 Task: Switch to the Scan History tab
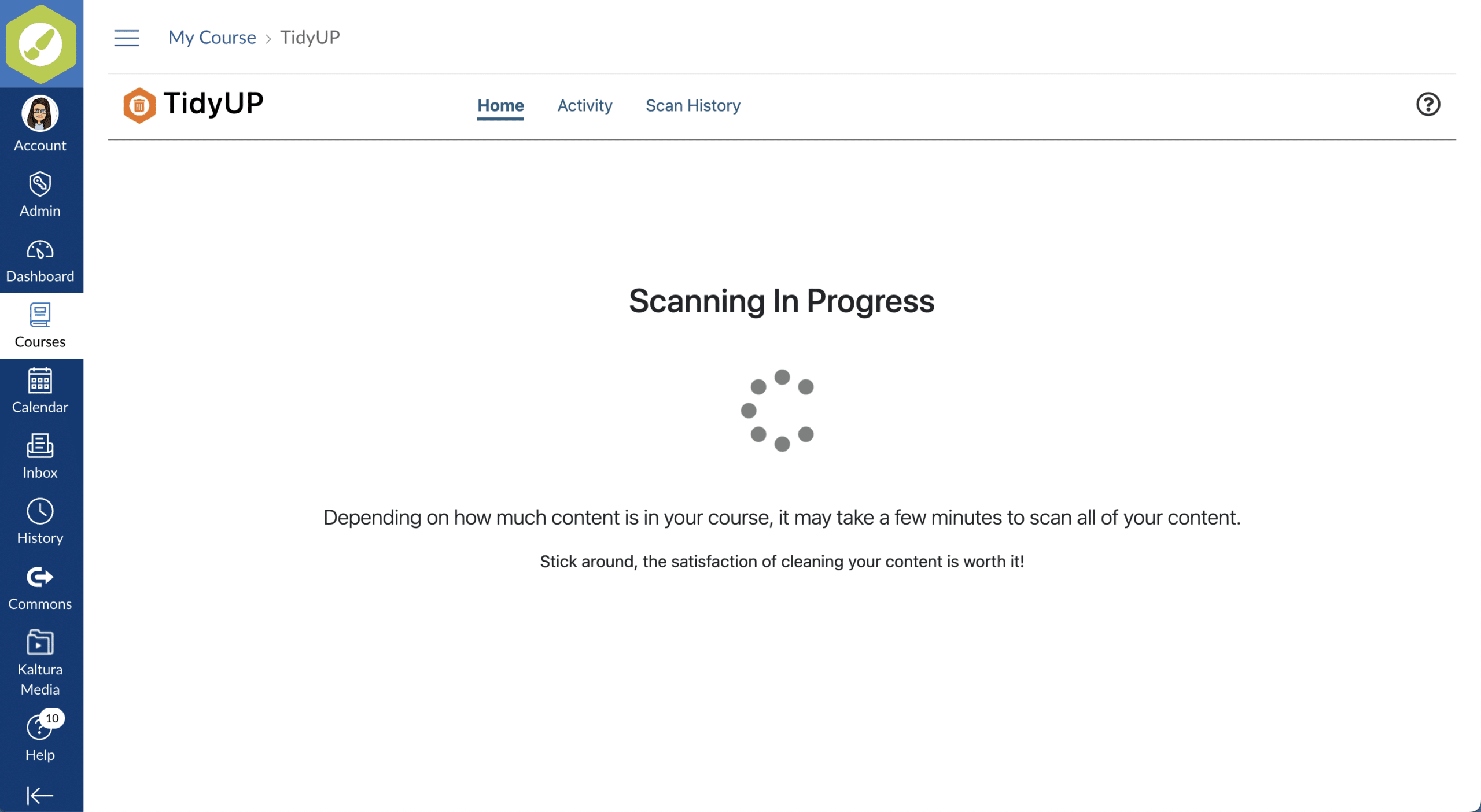(x=692, y=105)
